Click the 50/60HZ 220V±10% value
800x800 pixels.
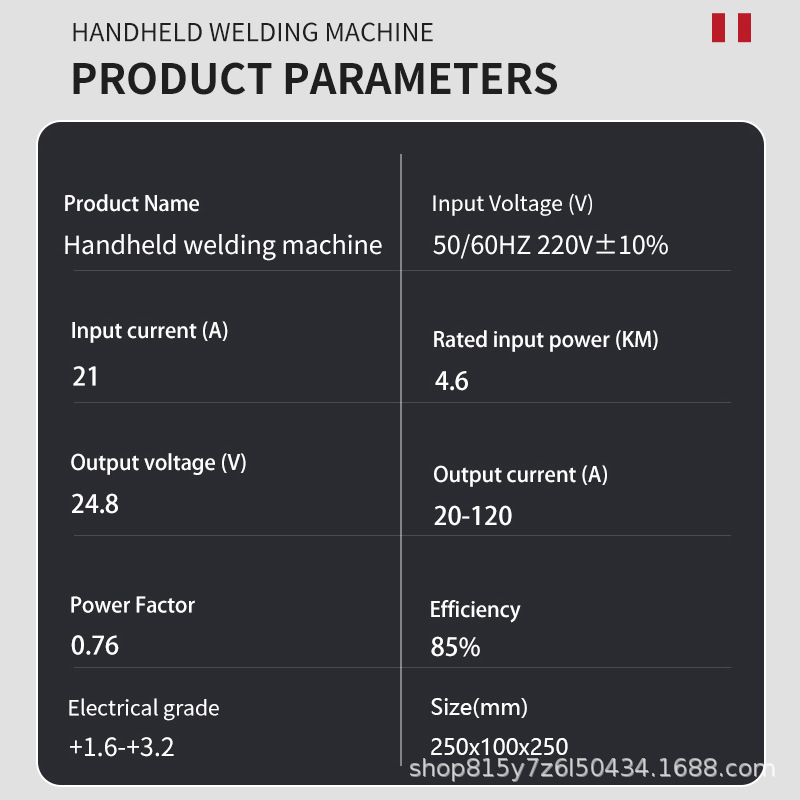550,245
